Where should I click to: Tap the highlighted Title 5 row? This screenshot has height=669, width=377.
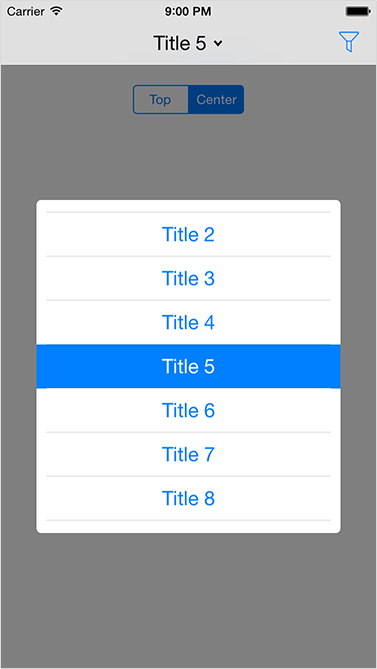(x=188, y=366)
